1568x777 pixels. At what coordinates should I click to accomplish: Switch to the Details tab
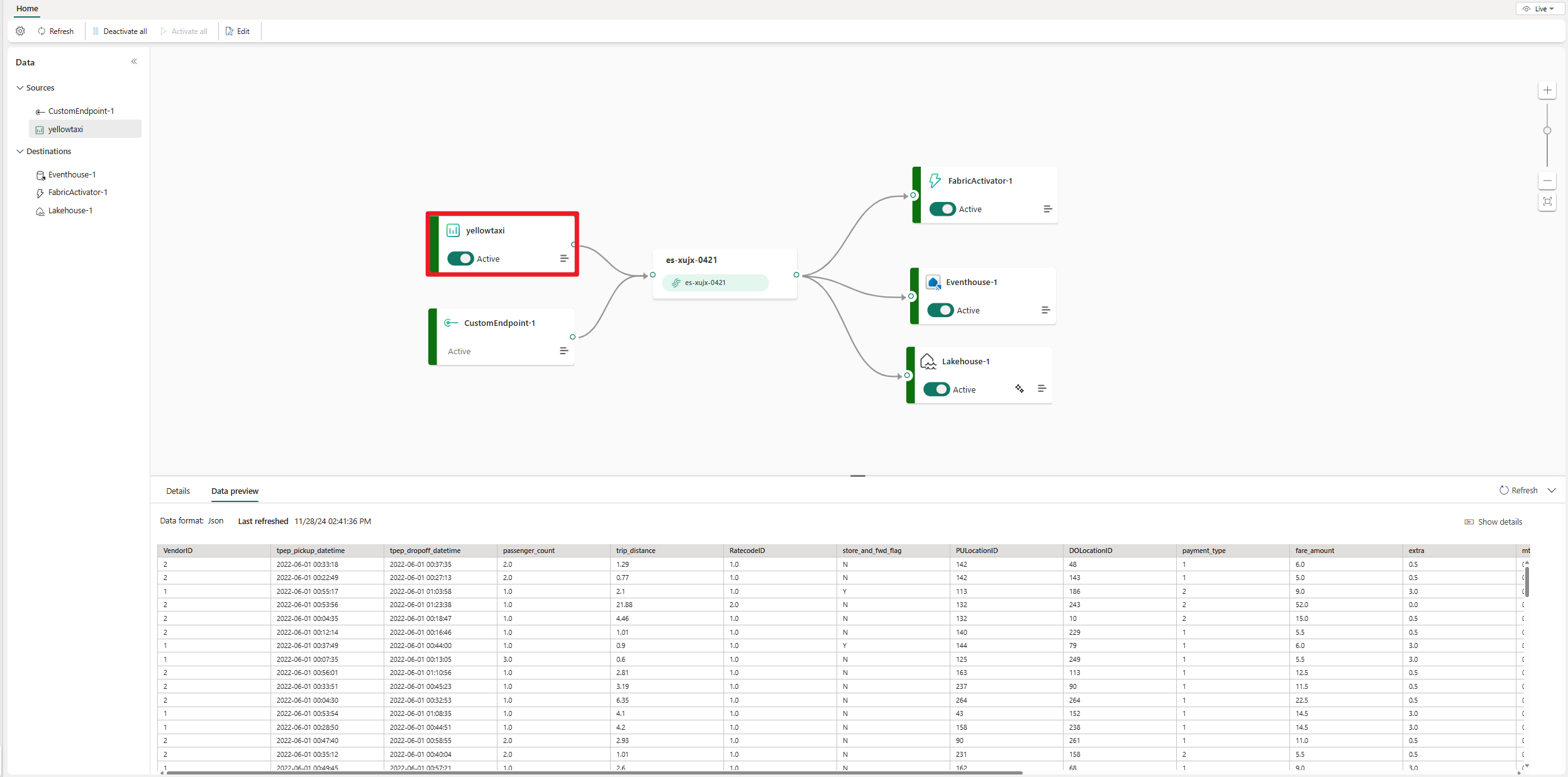pyautogui.click(x=178, y=491)
